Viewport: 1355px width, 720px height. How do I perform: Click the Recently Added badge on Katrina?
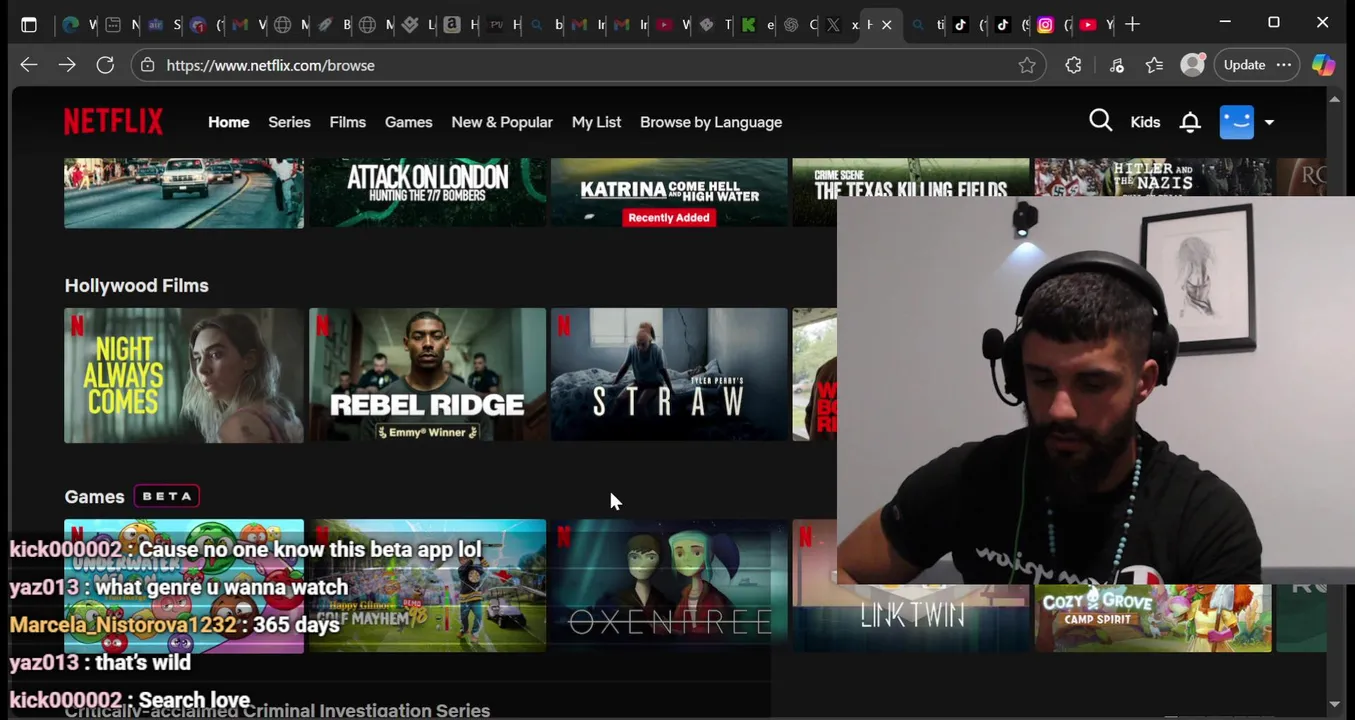[669, 217]
